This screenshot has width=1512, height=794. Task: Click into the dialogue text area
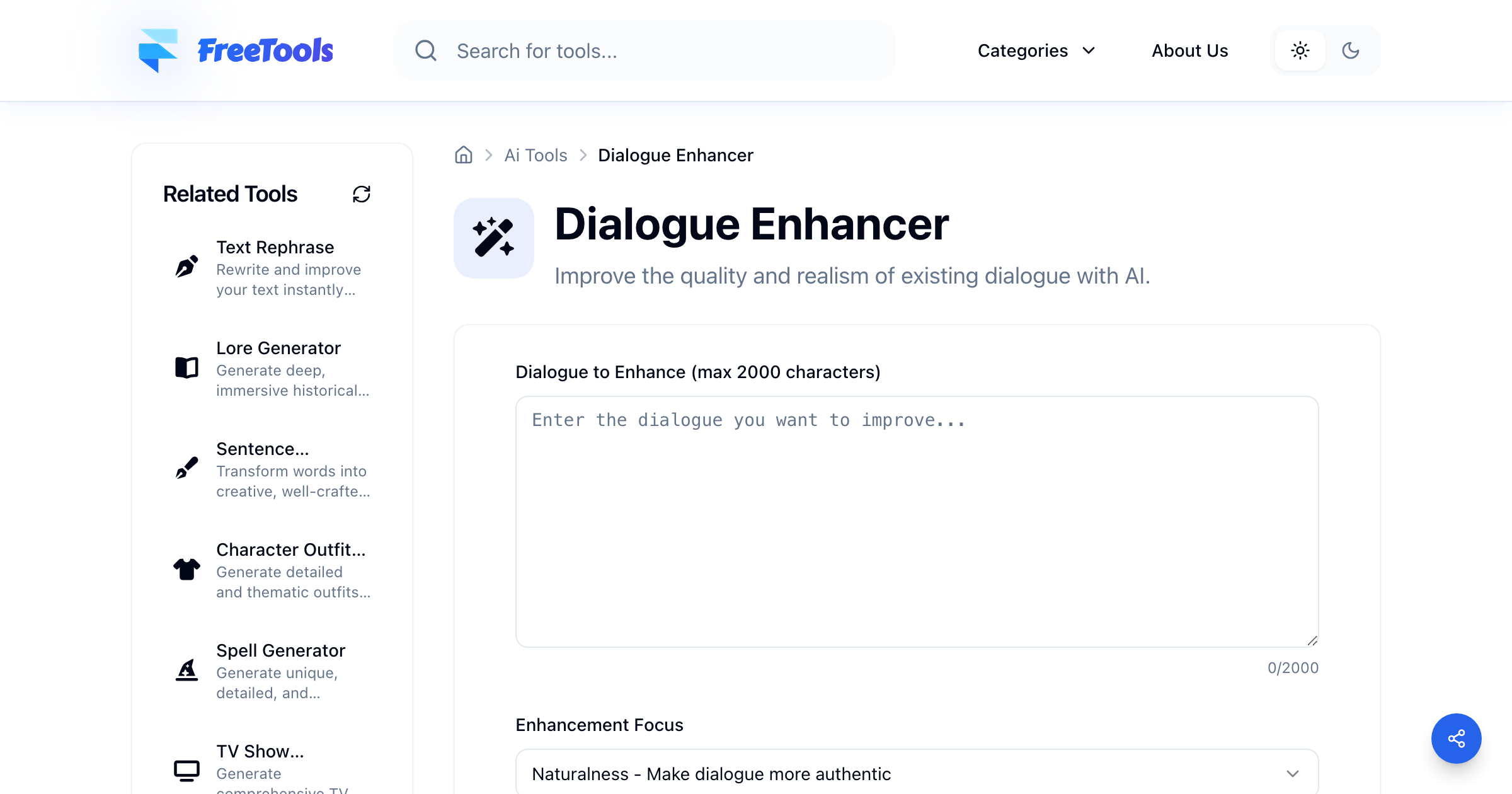tap(917, 522)
